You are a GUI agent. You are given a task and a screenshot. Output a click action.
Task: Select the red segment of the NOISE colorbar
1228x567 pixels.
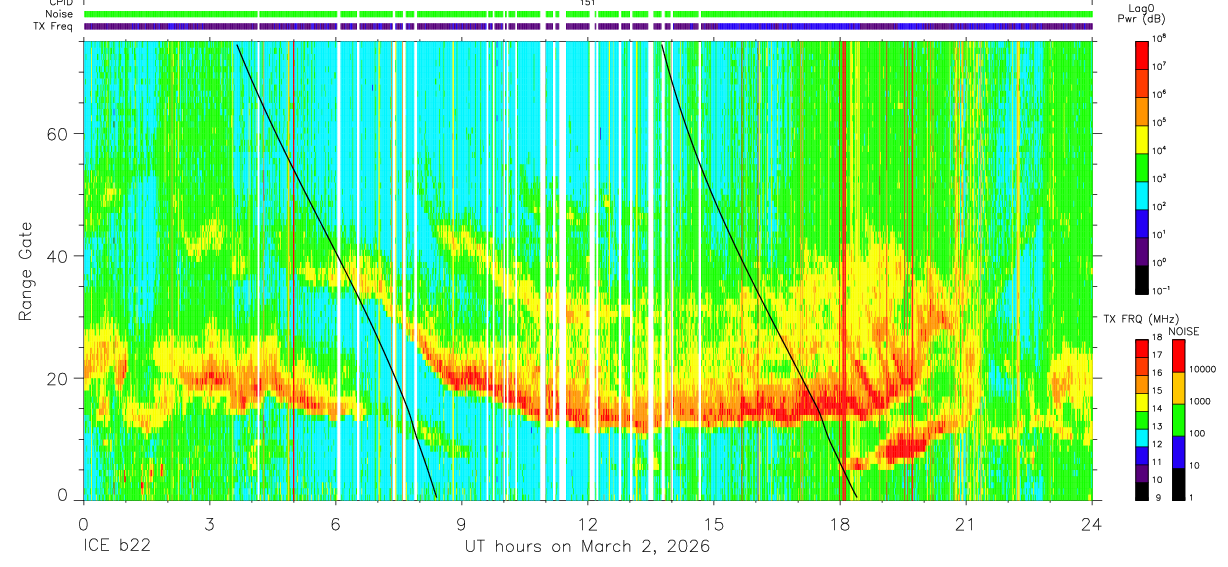1179,355
